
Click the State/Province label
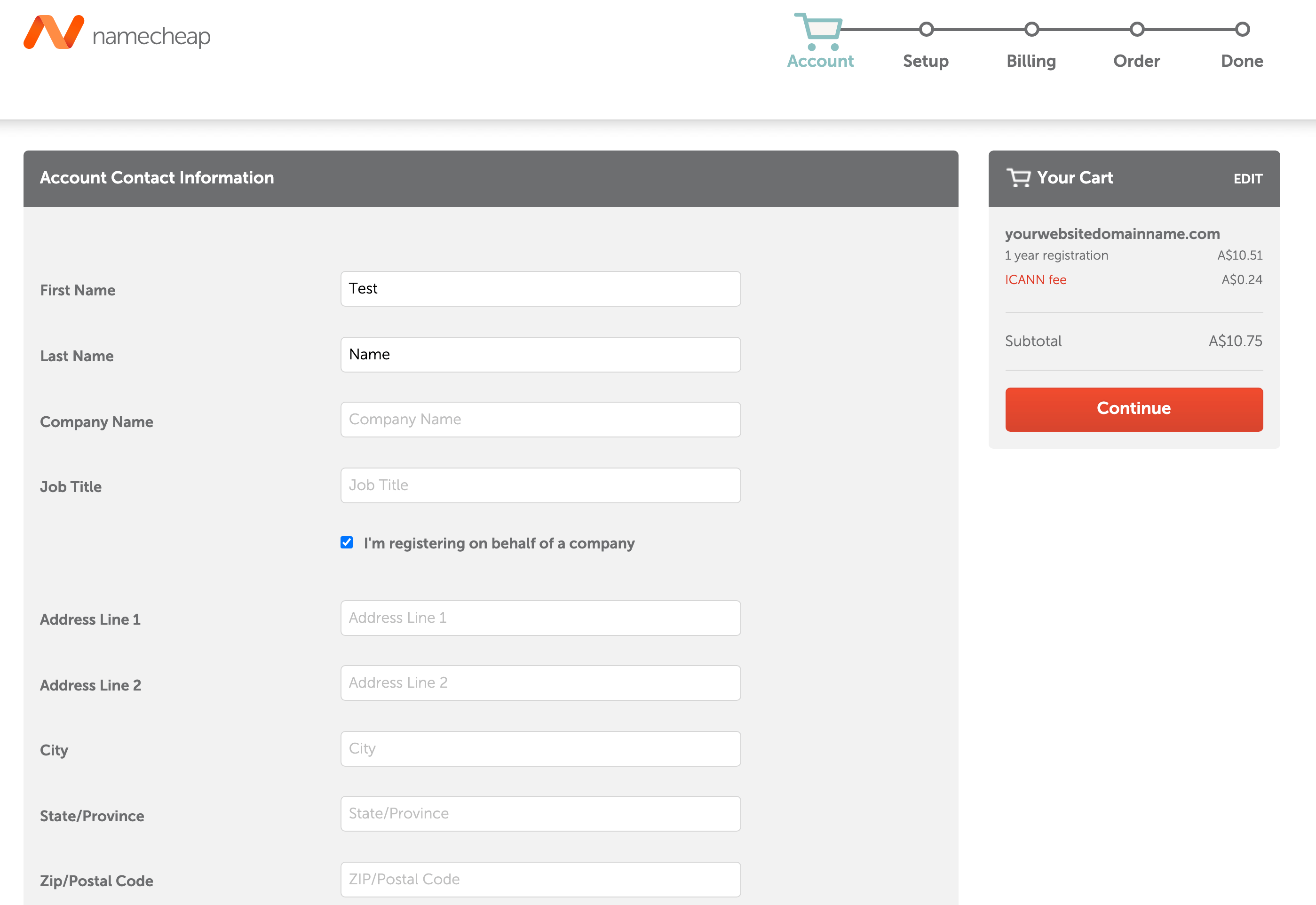pyautogui.click(x=92, y=816)
